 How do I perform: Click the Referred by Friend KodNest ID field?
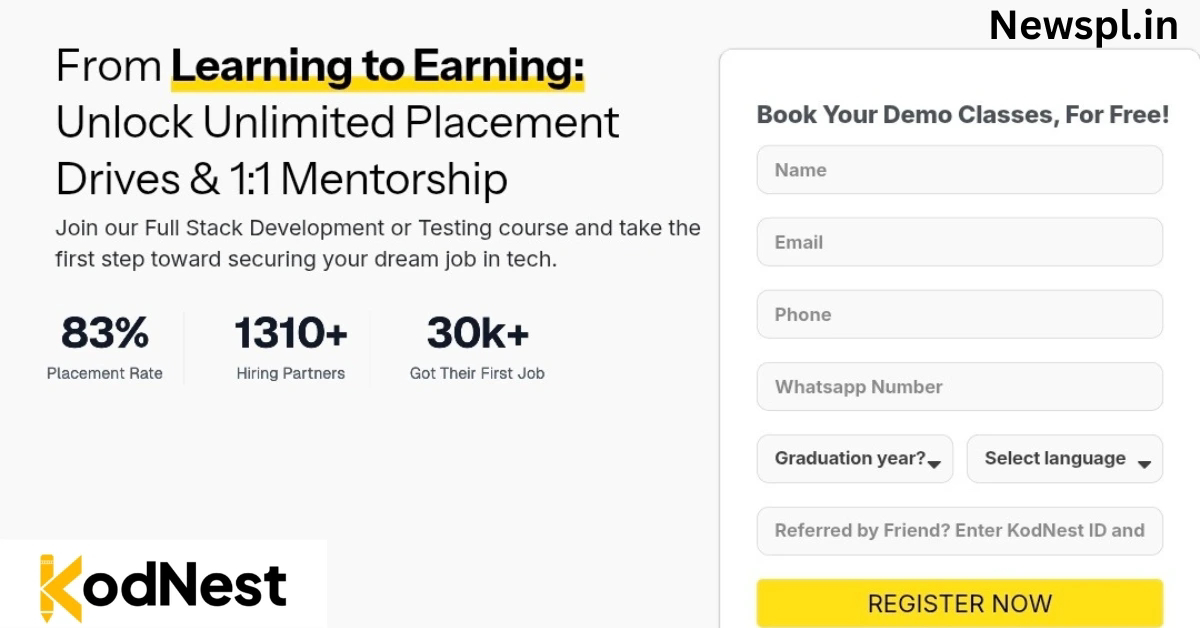point(960,531)
